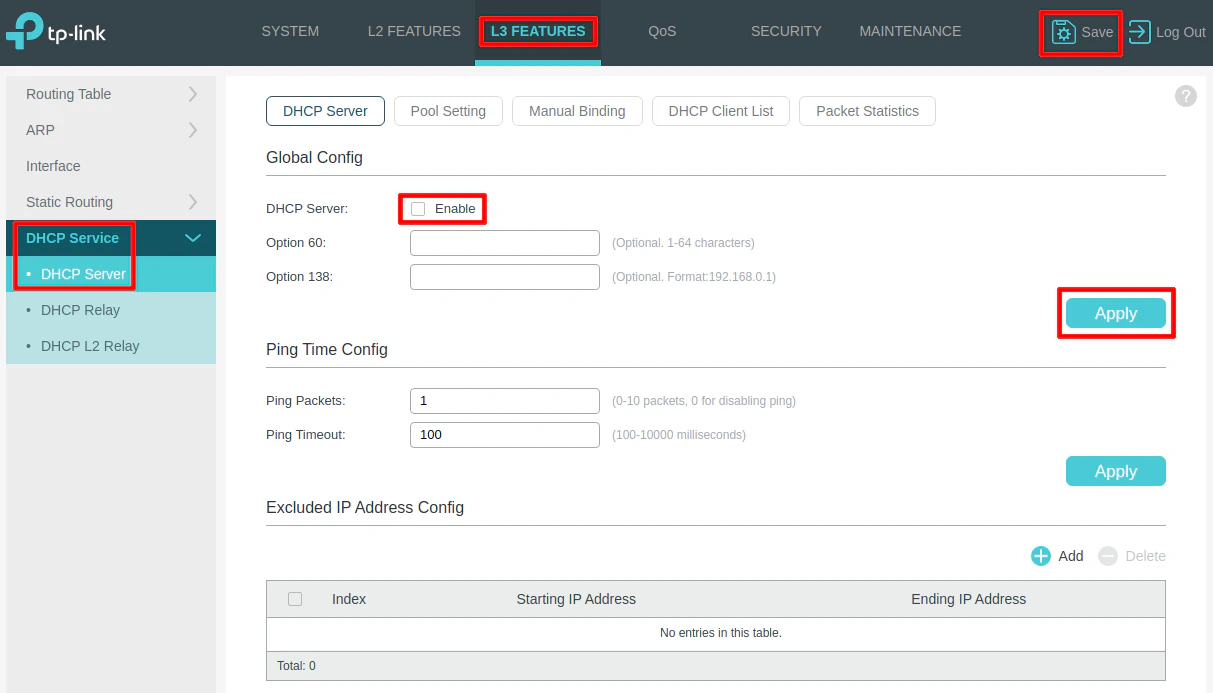Click the Starting IP Address column header
Screen dimensions: 1213x693
[576, 599]
